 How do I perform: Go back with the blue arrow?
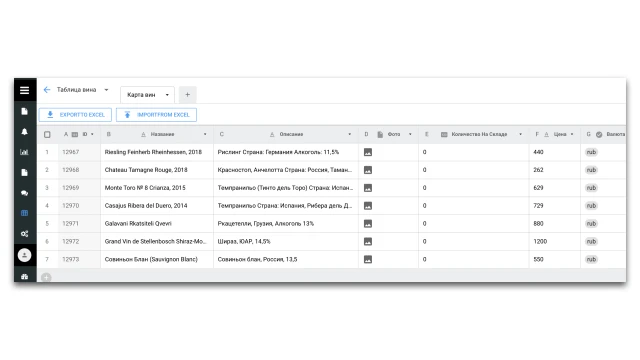(47, 90)
